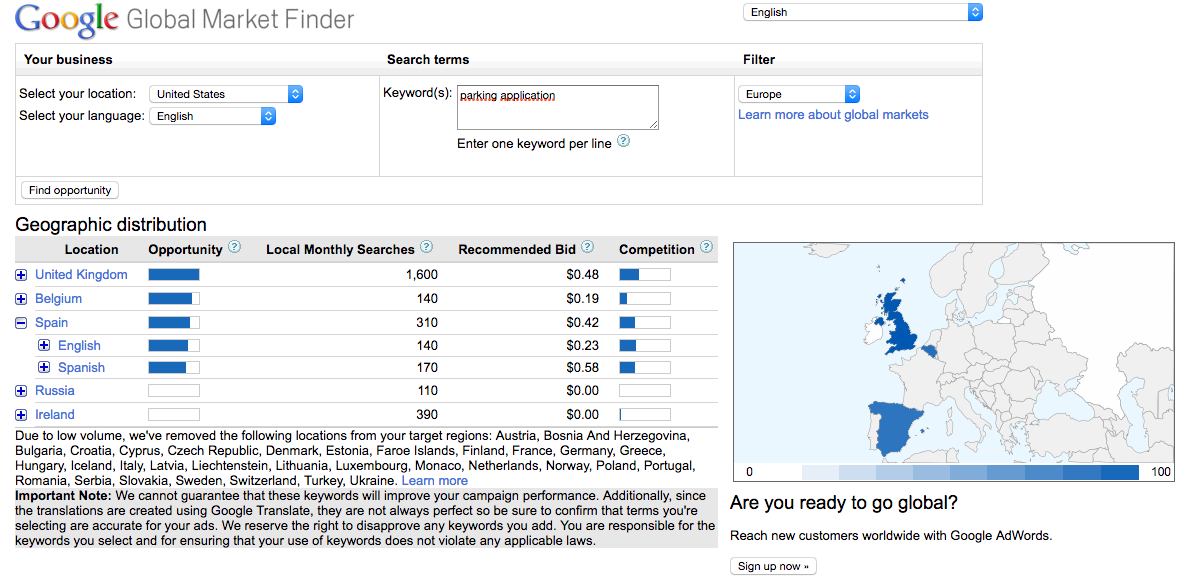The image size is (1195, 582).
Task: Click the $0.19 bid for Belgium
Action: [582, 299]
